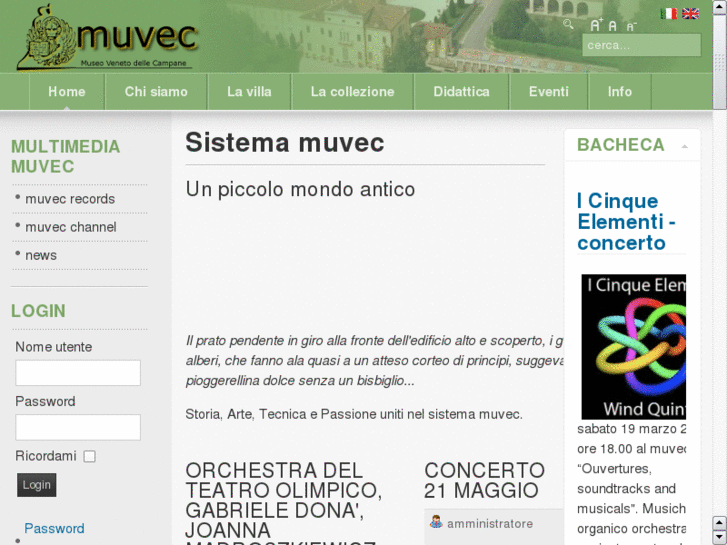Open the muvec records link
This screenshot has height=545, width=727.
[70, 199]
